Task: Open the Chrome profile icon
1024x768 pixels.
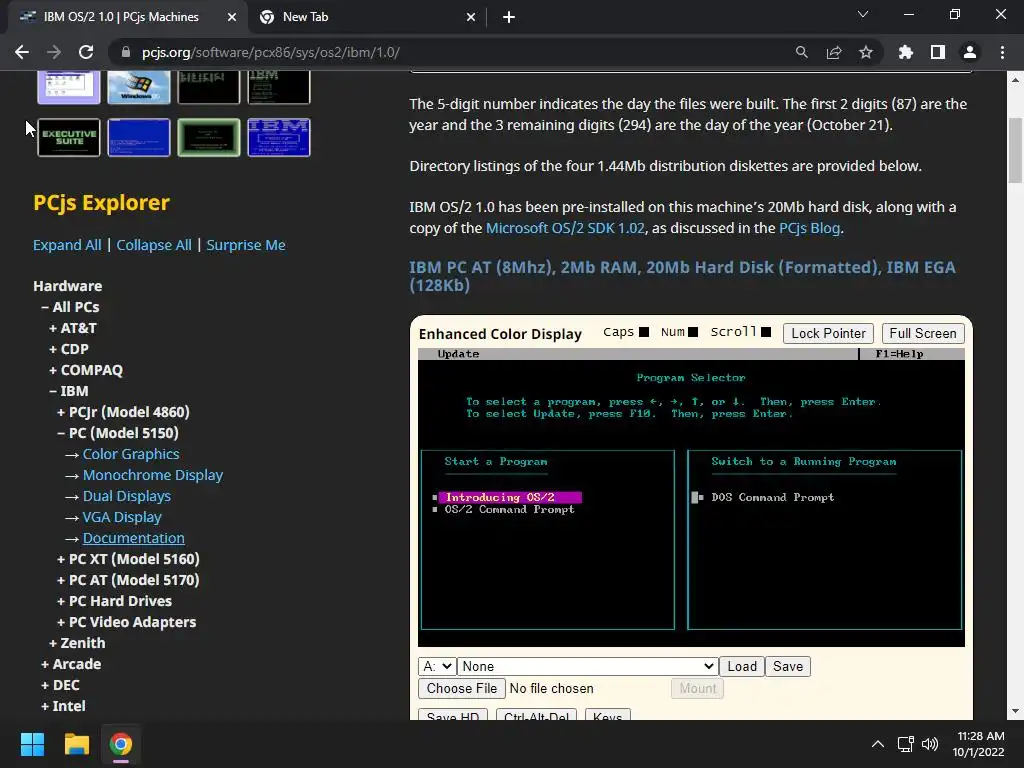Action: pyautogui.click(x=970, y=52)
